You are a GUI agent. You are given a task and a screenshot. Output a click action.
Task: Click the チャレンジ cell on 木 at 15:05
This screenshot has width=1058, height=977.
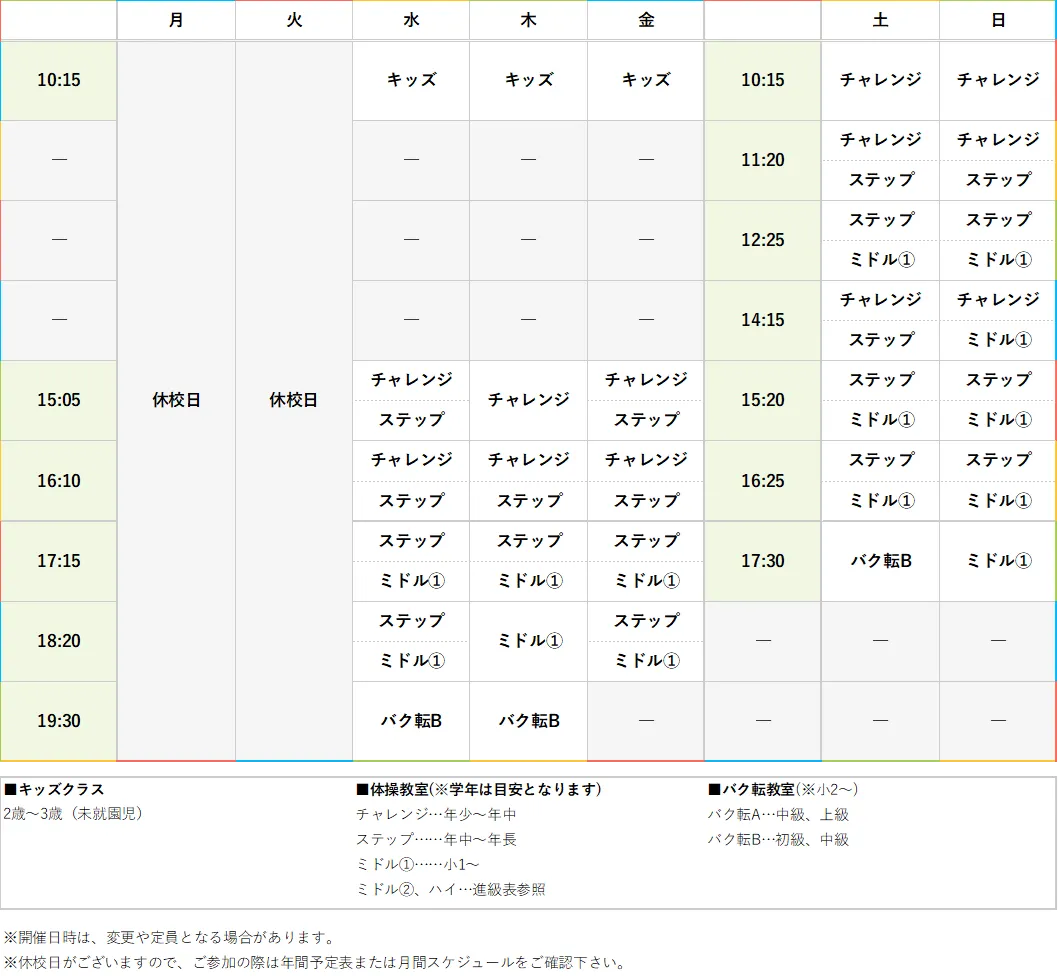point(528,400)
